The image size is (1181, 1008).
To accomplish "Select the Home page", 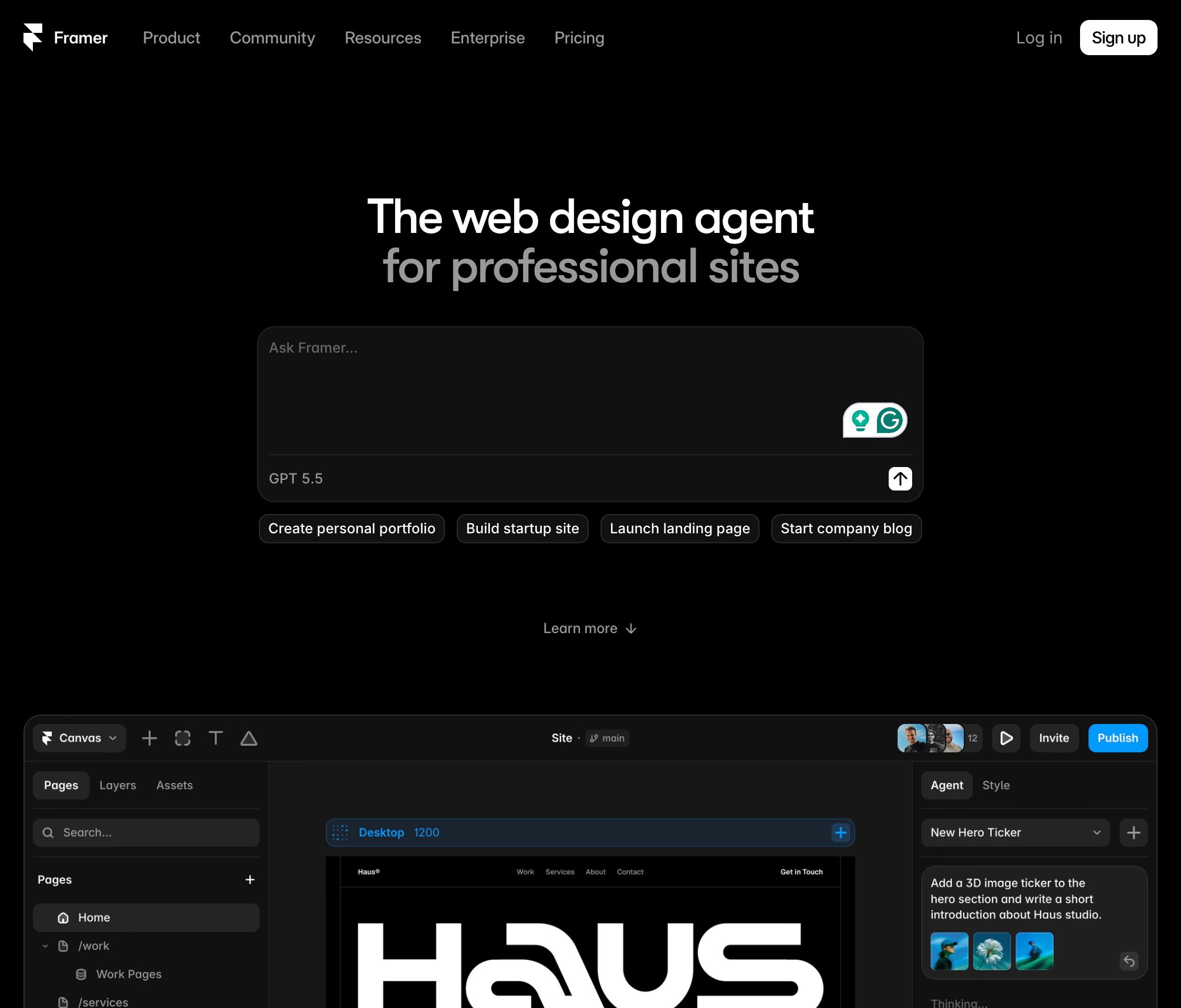I will [146, 918].
